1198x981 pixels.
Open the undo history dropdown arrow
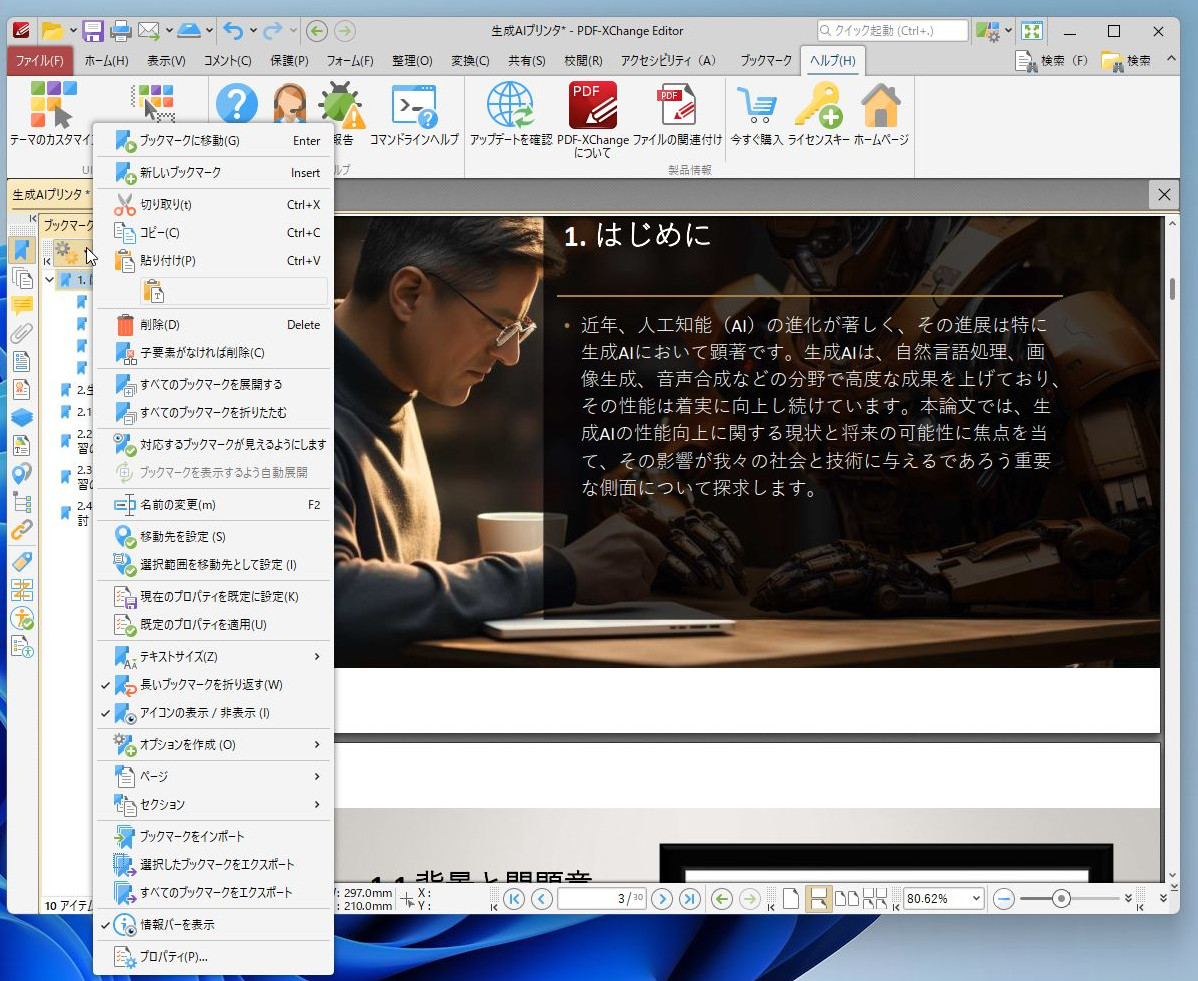tap(253, 31)
